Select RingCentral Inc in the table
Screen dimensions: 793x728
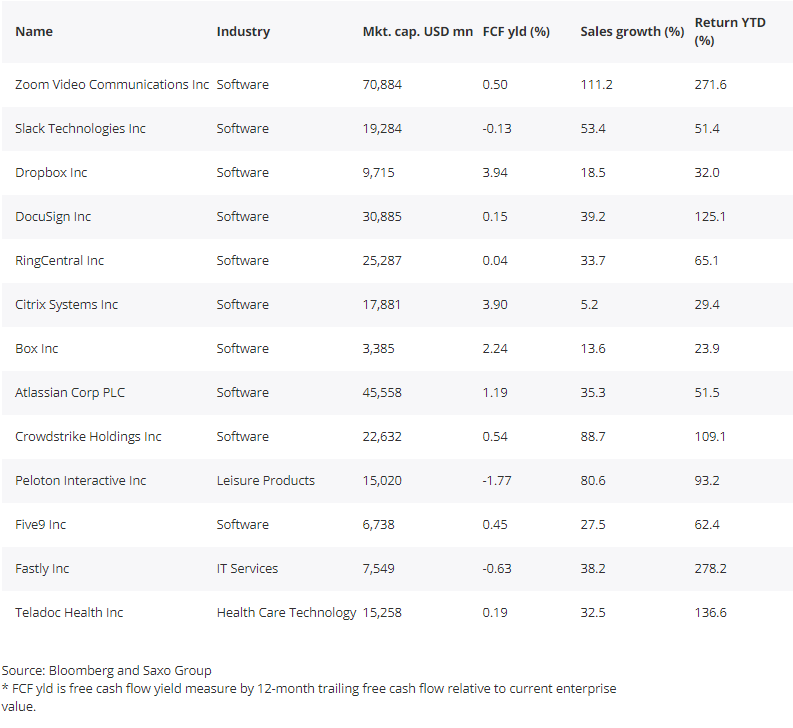coord(60,261)
